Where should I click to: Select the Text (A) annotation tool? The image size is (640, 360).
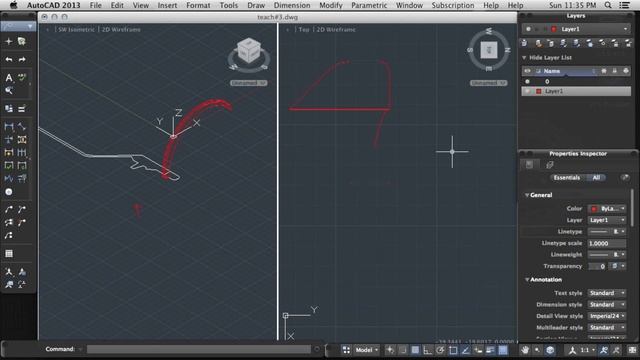click(x=9, y=78)
